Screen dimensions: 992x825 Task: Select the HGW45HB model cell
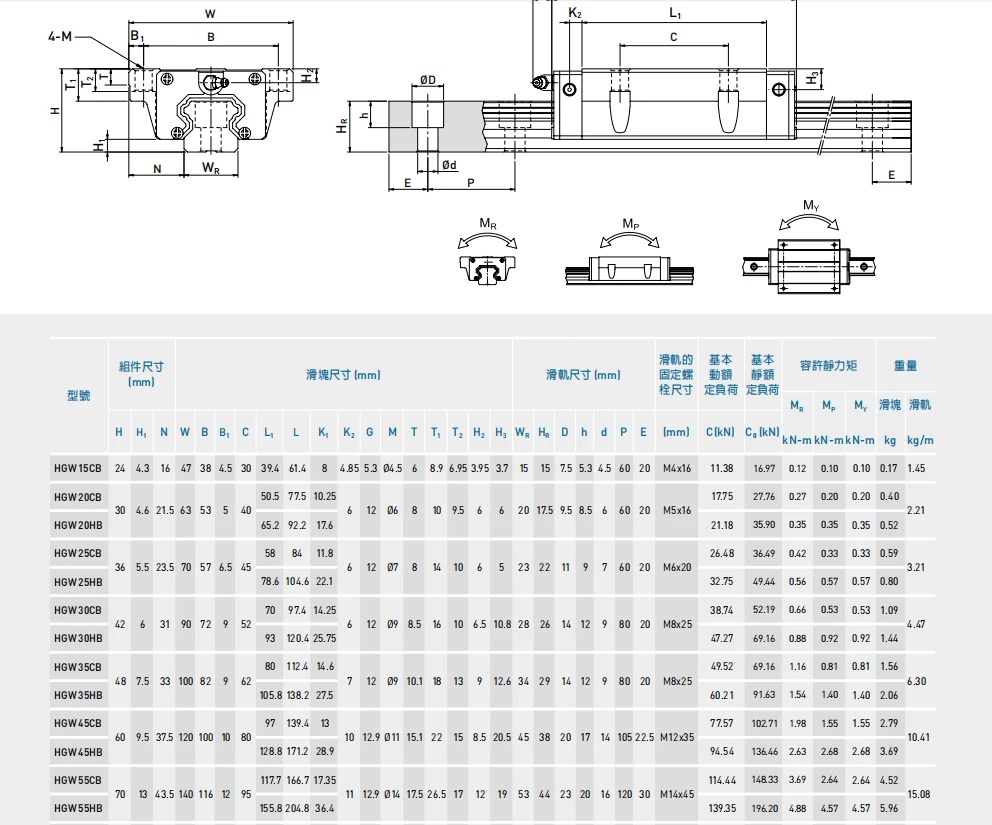(78, 752)
